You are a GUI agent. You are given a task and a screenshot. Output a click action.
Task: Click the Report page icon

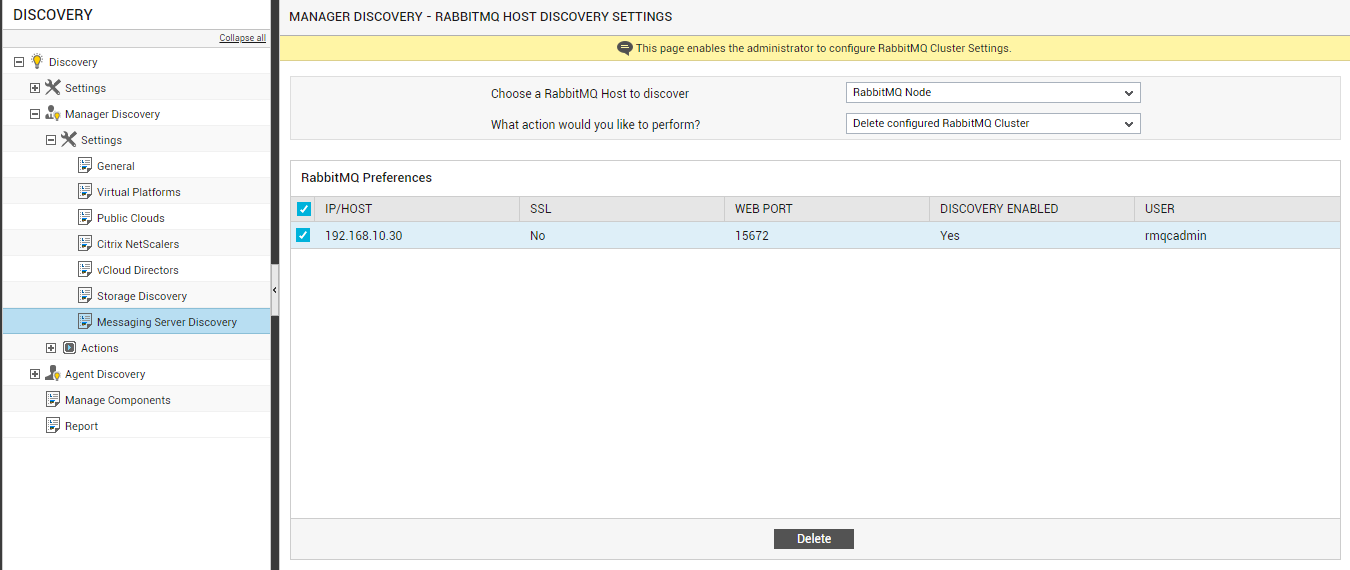(53, 425)
